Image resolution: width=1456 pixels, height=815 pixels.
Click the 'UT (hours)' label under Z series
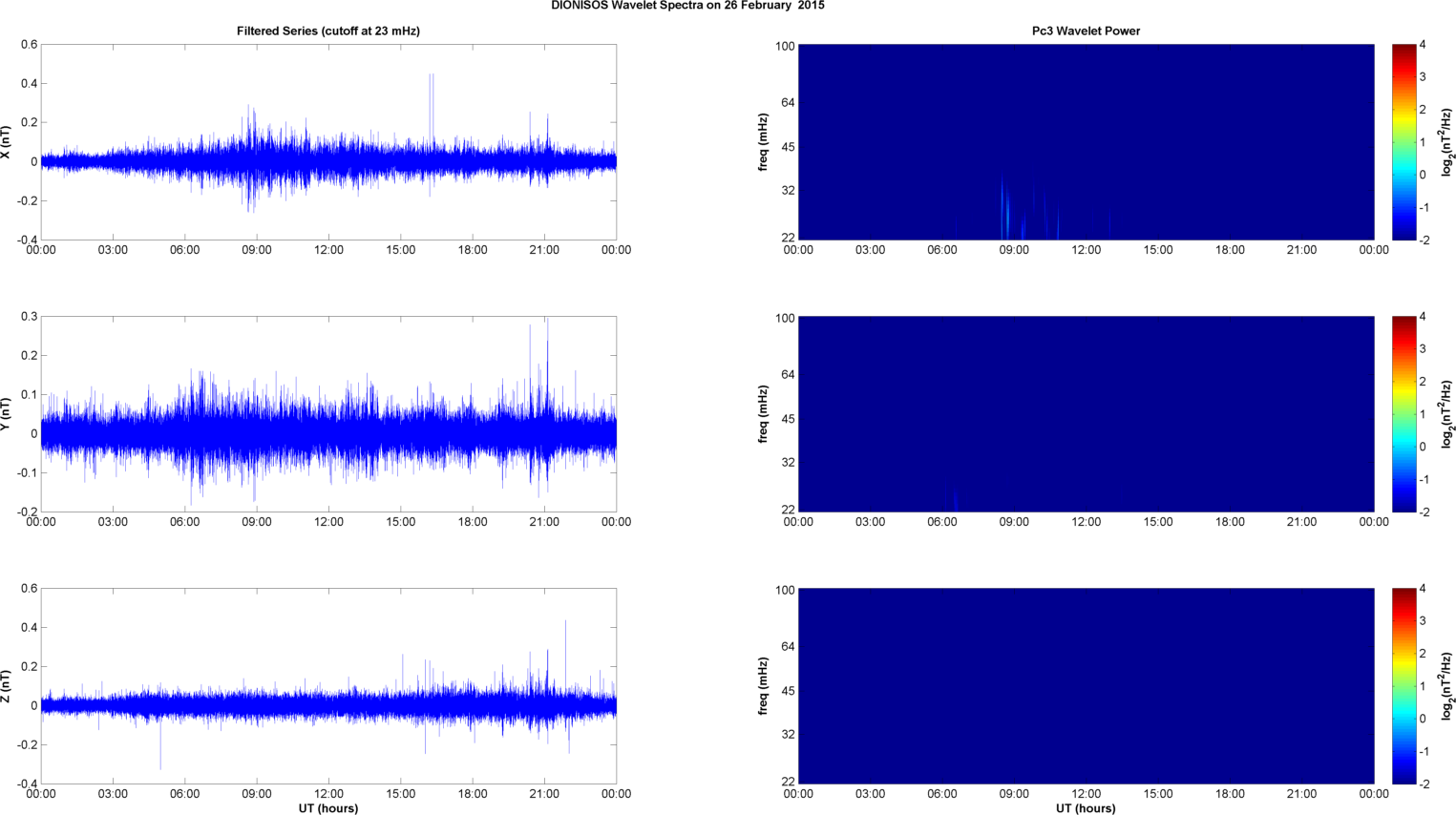[328, 808]
